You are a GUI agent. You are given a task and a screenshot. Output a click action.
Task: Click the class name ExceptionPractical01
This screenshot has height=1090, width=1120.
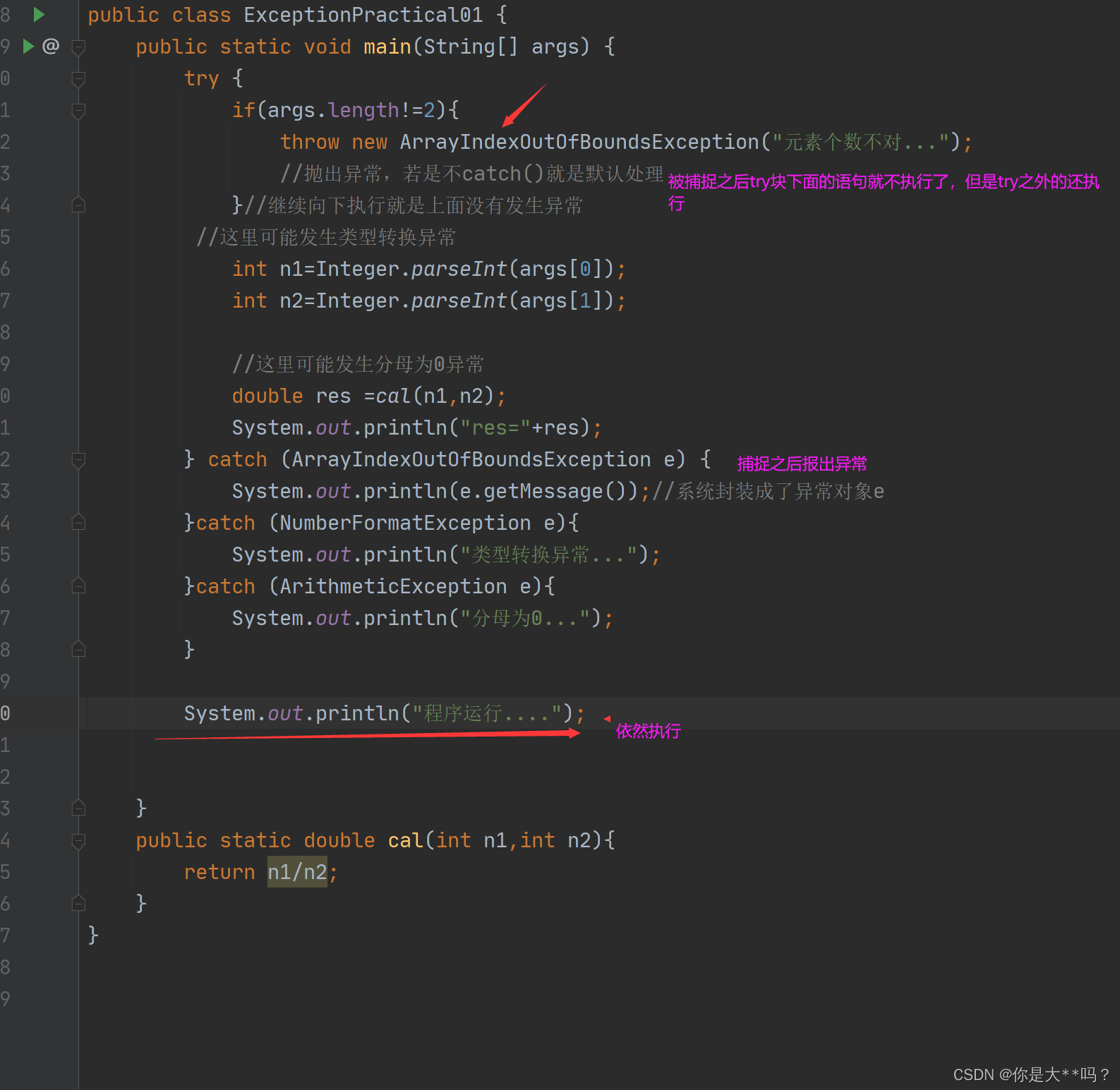363,15
